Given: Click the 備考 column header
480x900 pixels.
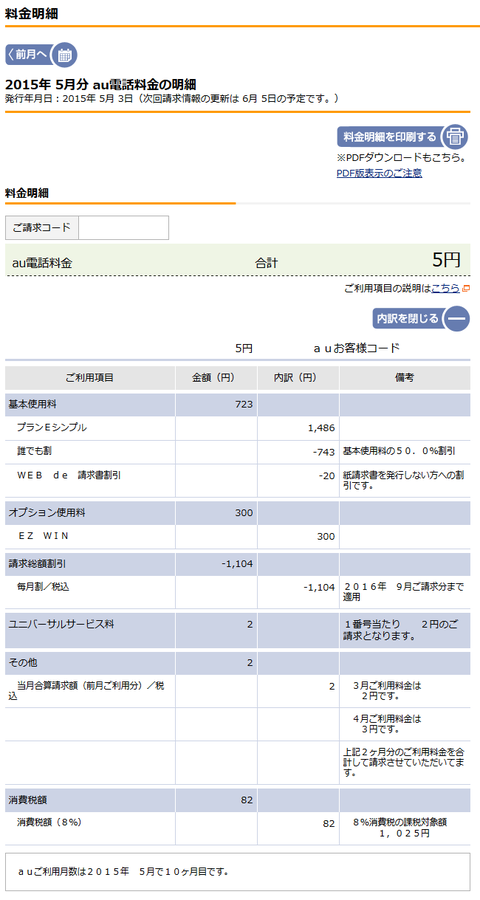Looking at the screenshot, I should (405, 378).
